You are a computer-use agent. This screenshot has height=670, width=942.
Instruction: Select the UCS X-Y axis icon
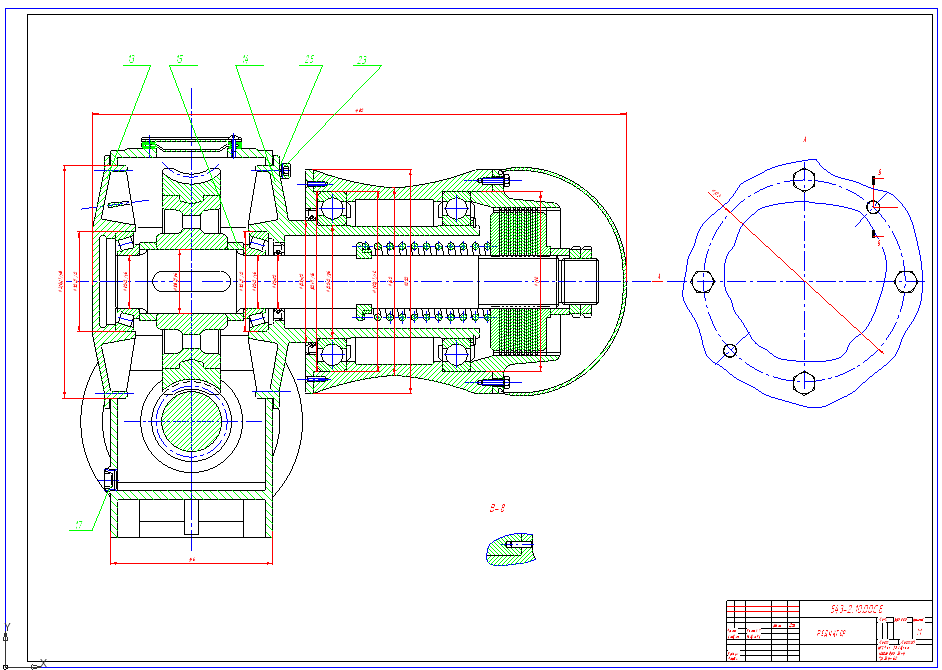(24, 646)
